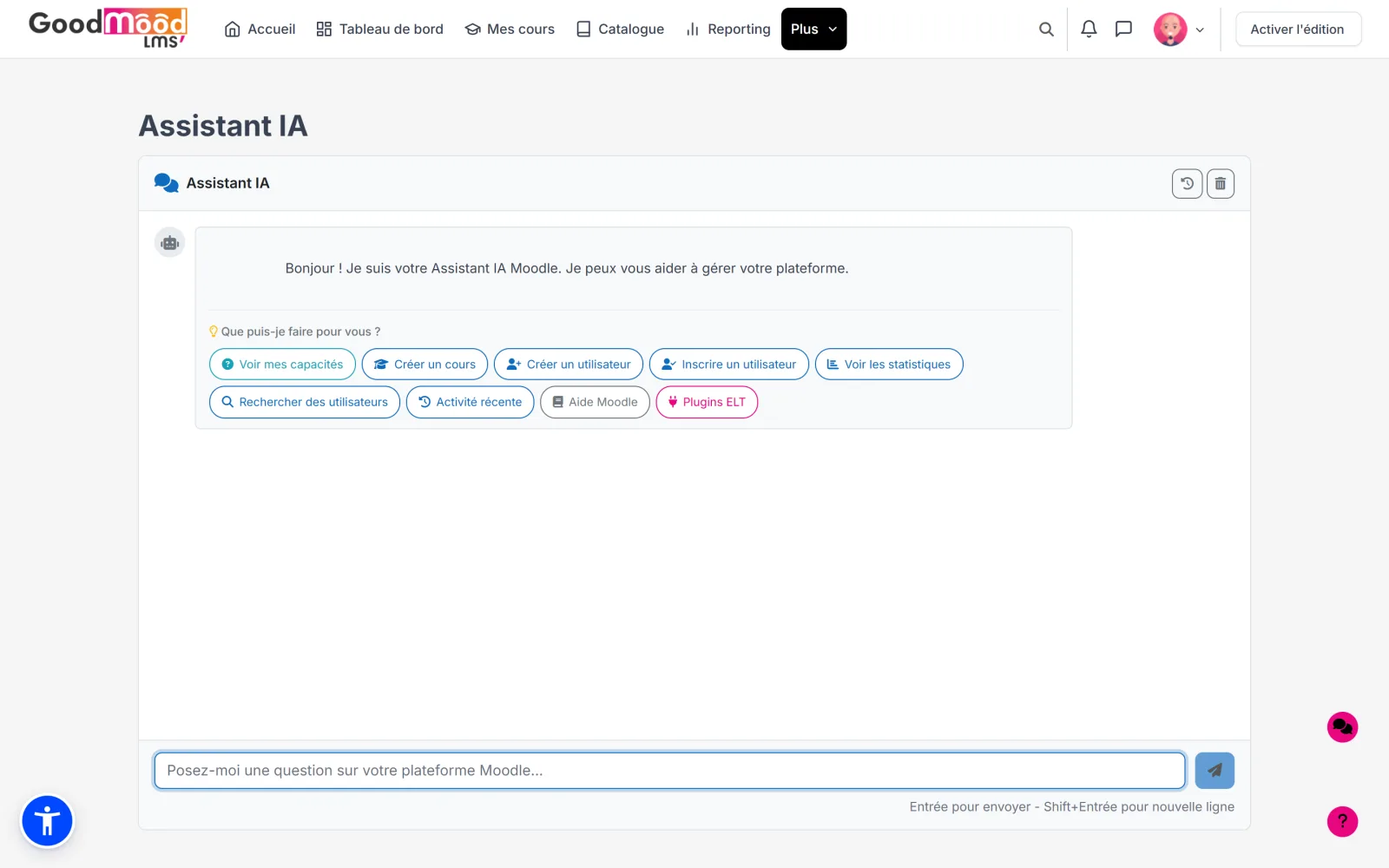Choose Créer un cours suggestion

(x=425, y=365)
